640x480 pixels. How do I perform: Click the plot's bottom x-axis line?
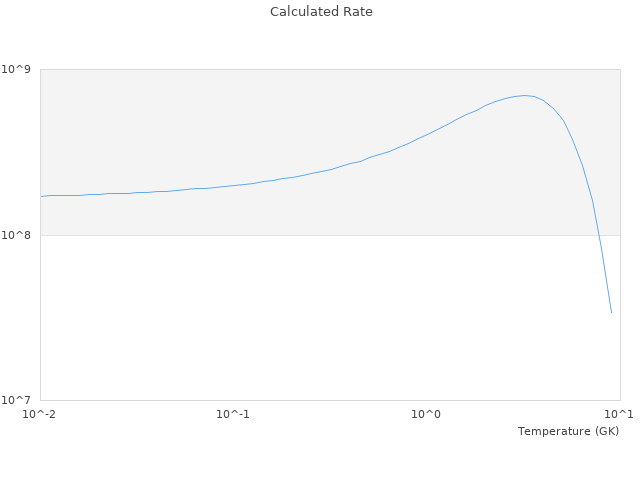pos(331,400)
